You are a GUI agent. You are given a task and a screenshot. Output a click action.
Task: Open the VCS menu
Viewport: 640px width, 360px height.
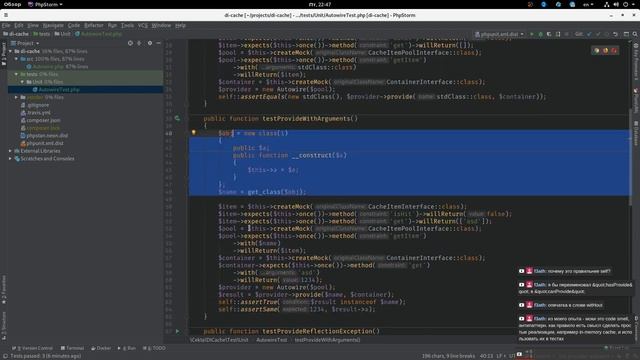tap(143, 25)
